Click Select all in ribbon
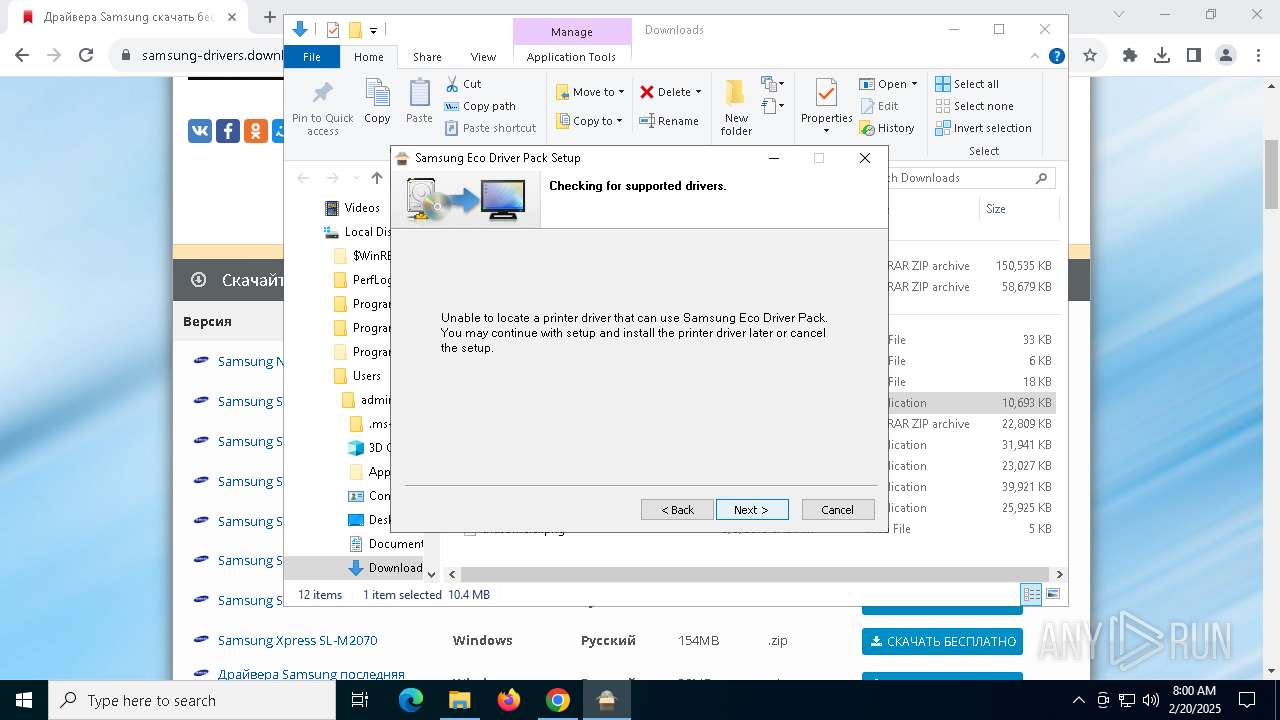This screenshot has width=1280, height=720. click(967, 84)
